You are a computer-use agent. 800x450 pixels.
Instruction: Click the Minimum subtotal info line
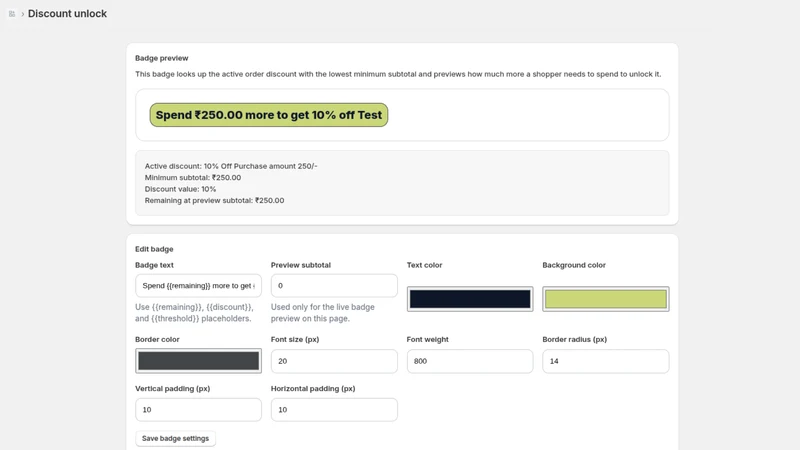(x=193, y=178)
